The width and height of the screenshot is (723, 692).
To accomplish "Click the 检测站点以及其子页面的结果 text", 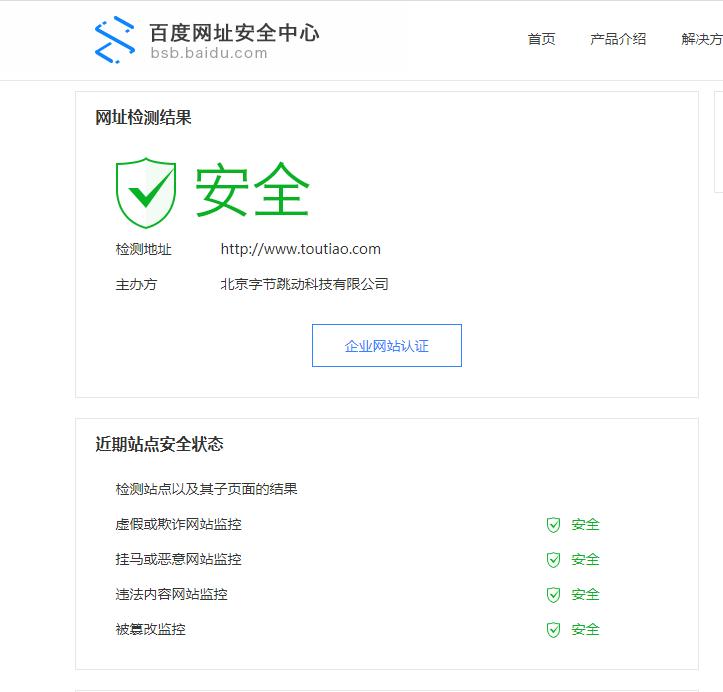I will tap(206, 489).
